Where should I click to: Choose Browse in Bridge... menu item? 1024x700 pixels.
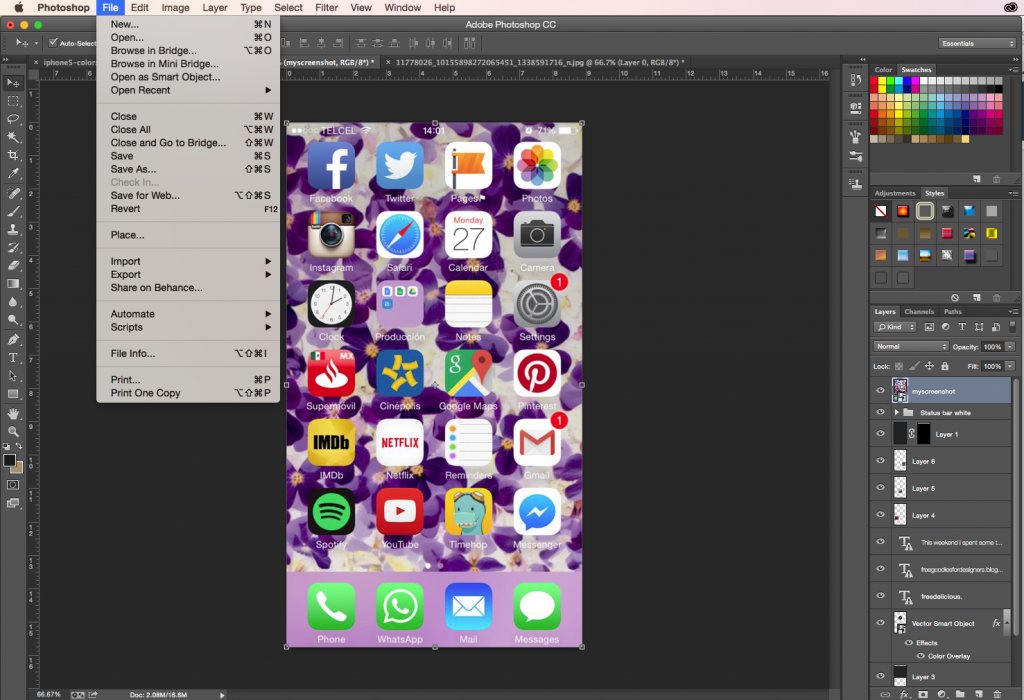[188, 50]
